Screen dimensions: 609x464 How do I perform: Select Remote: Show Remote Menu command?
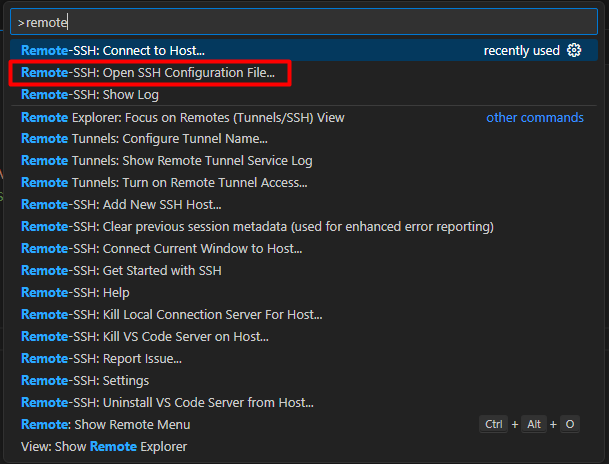click(304, 424)
